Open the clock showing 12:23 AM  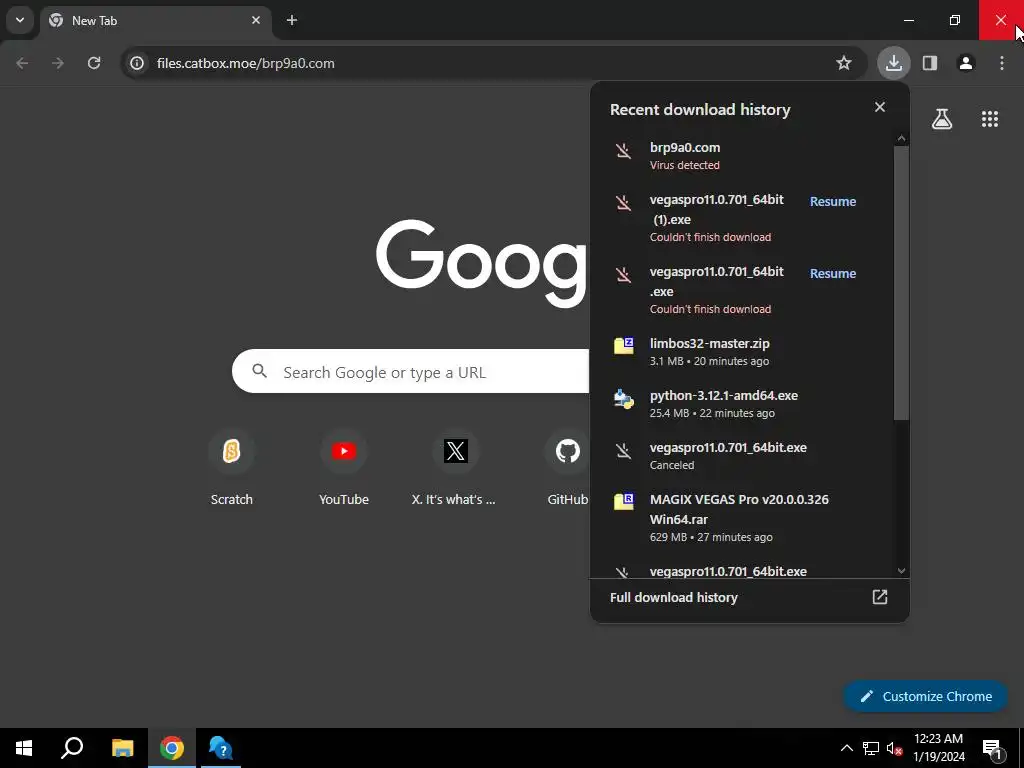938,748
